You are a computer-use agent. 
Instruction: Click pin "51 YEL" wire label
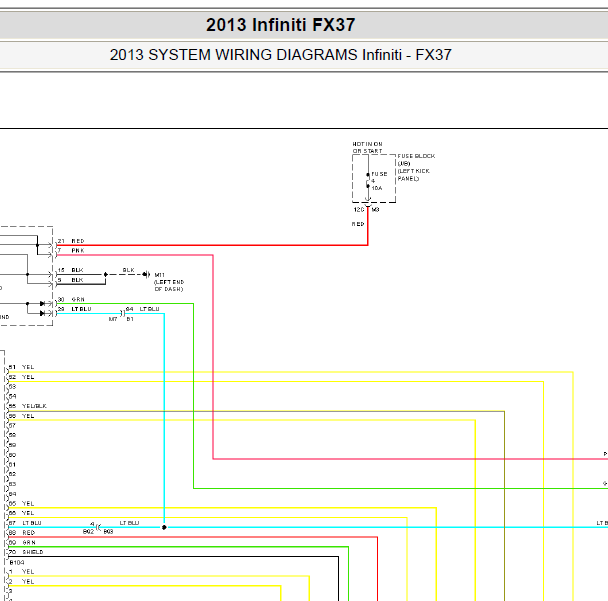21,367
